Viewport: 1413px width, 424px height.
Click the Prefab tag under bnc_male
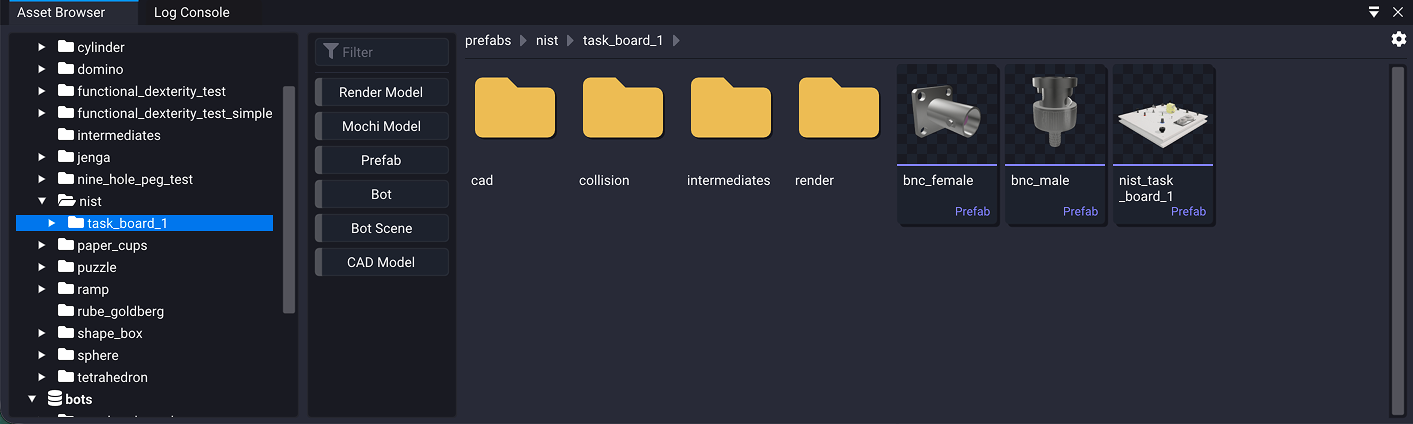point(1080,212)
